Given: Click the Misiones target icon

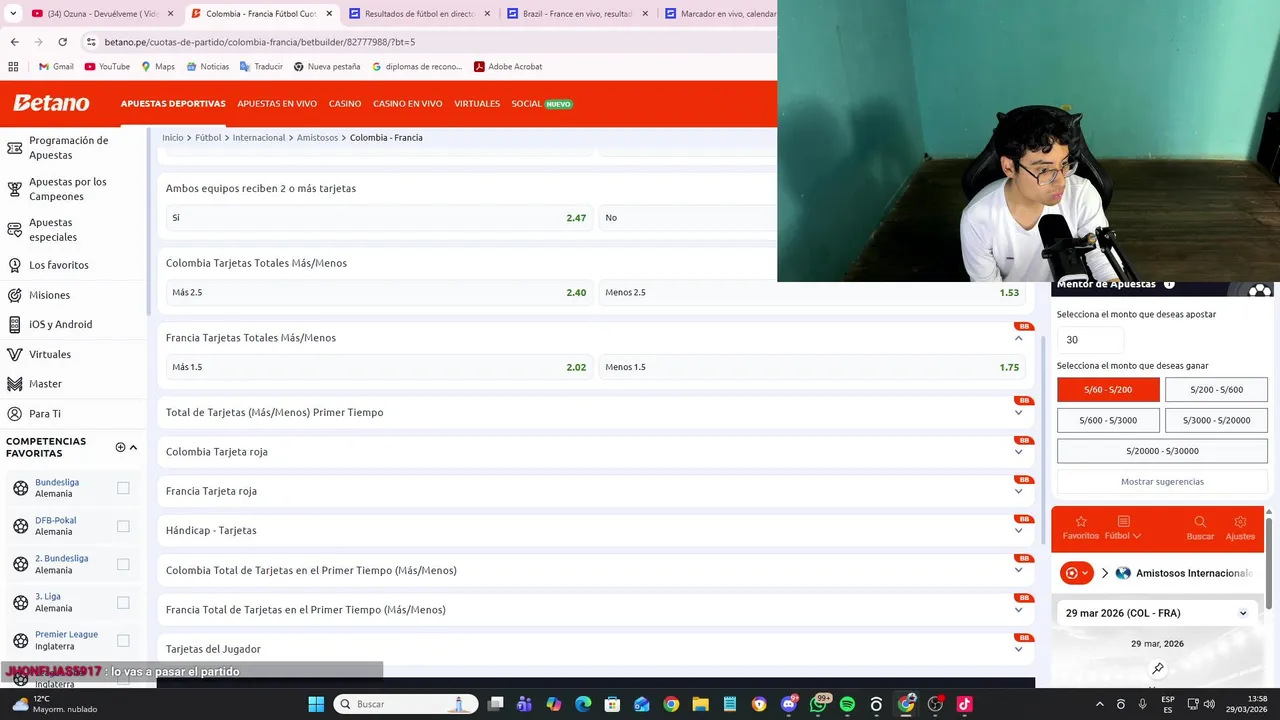Looking at the screenshot, I should coord(14,295).
